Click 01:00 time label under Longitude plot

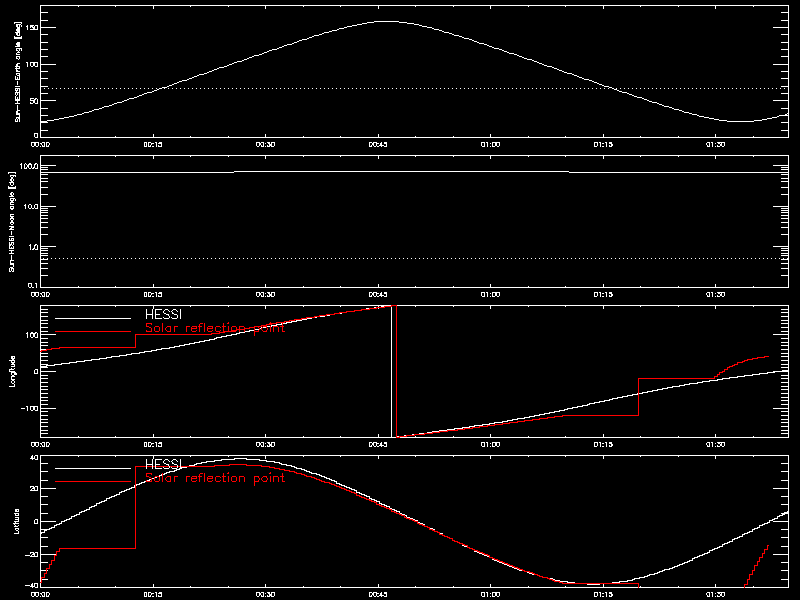tap(490, 444)
